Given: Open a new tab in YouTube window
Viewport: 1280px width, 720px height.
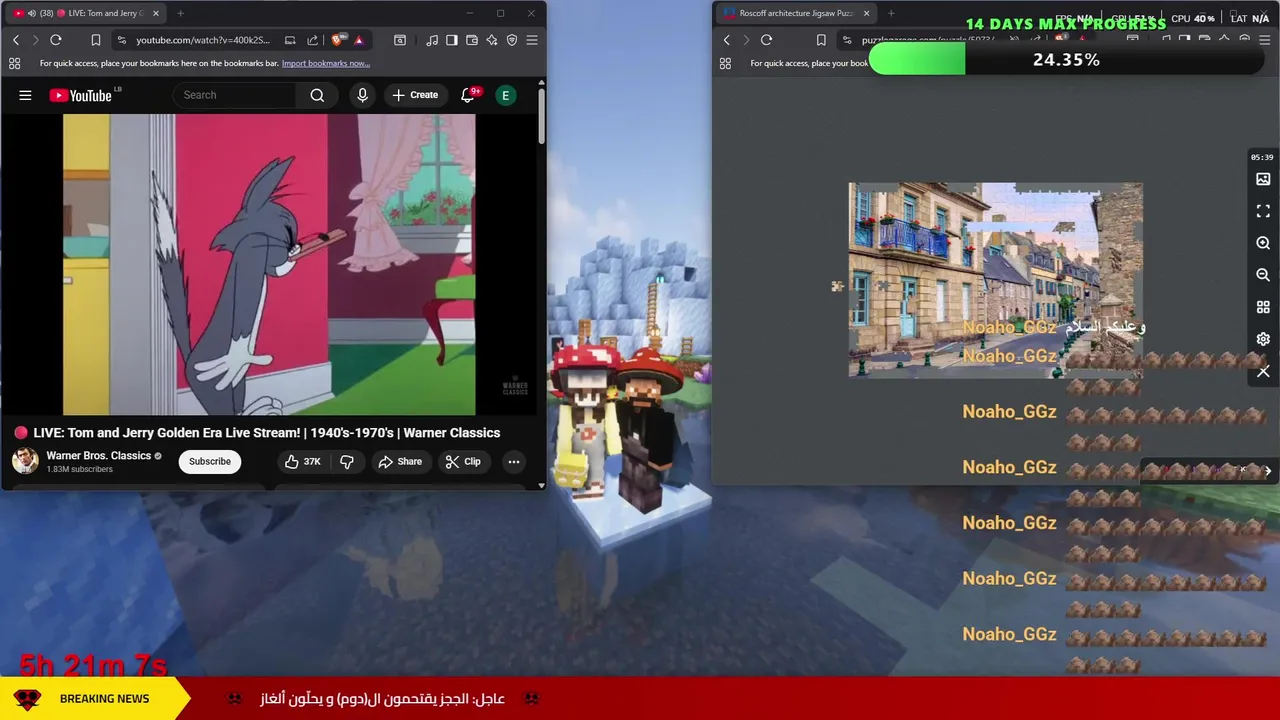Looking at the screenshot, I should pos(180,14).
